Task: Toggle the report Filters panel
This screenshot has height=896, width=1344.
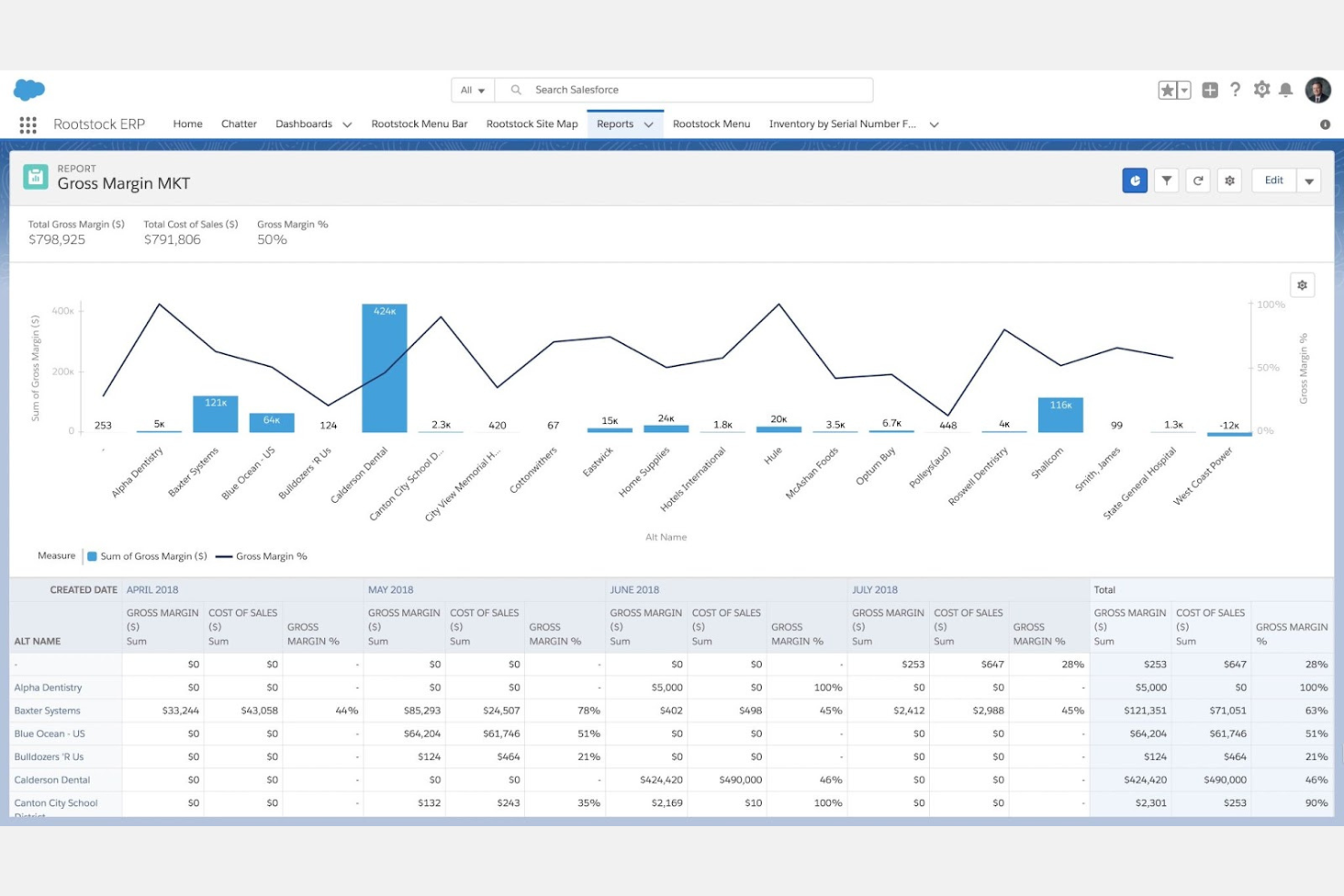Action: point(1166,181)
